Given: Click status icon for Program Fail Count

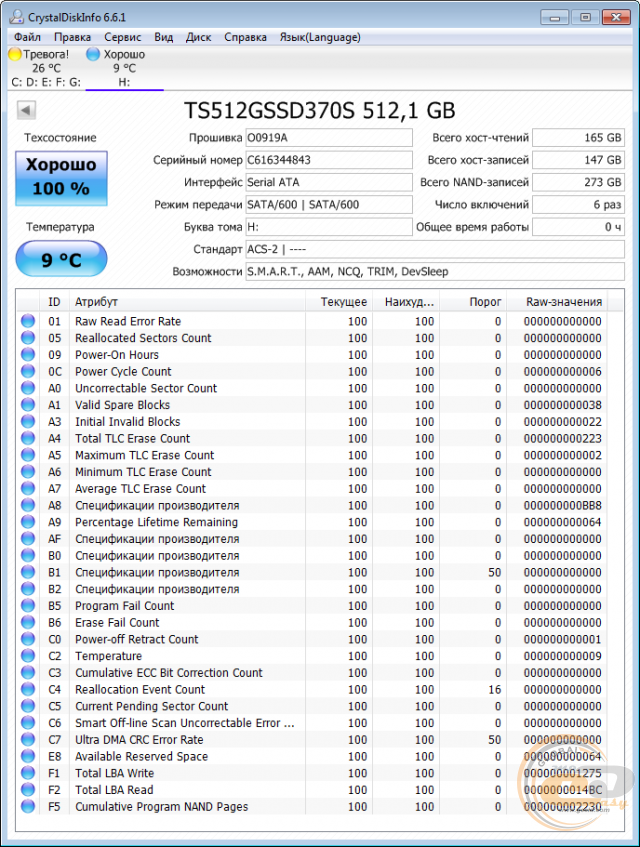Looking at the screenshot, I should tap(28, 606).
